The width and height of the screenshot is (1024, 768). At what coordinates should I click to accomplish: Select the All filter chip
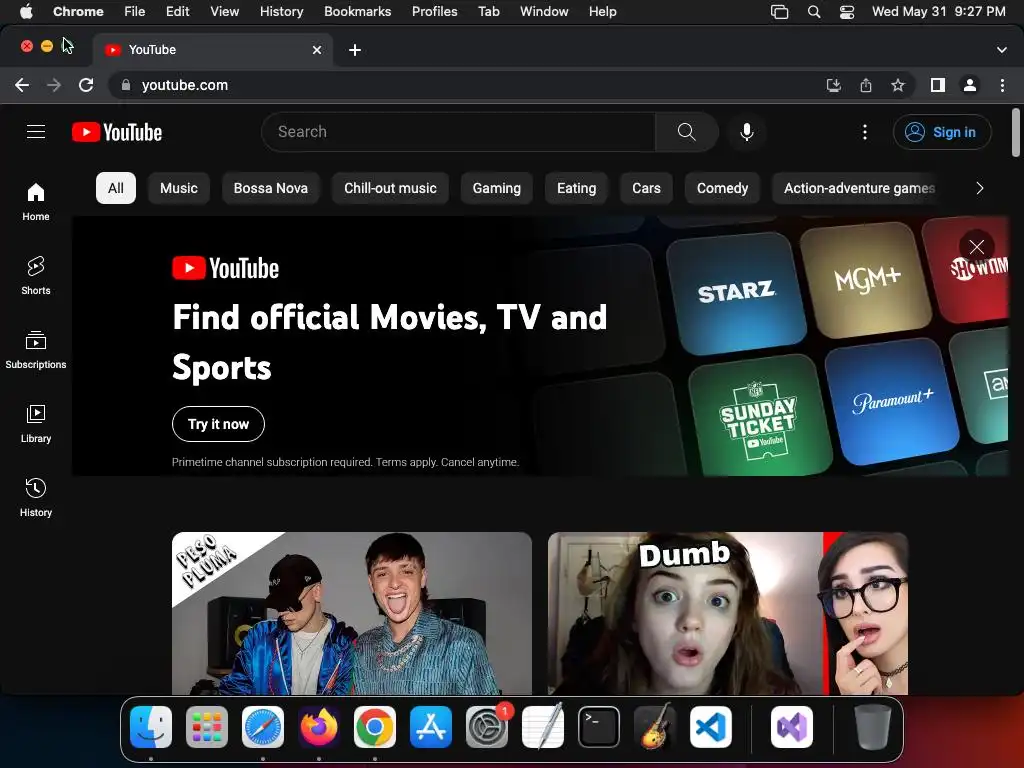116,188
